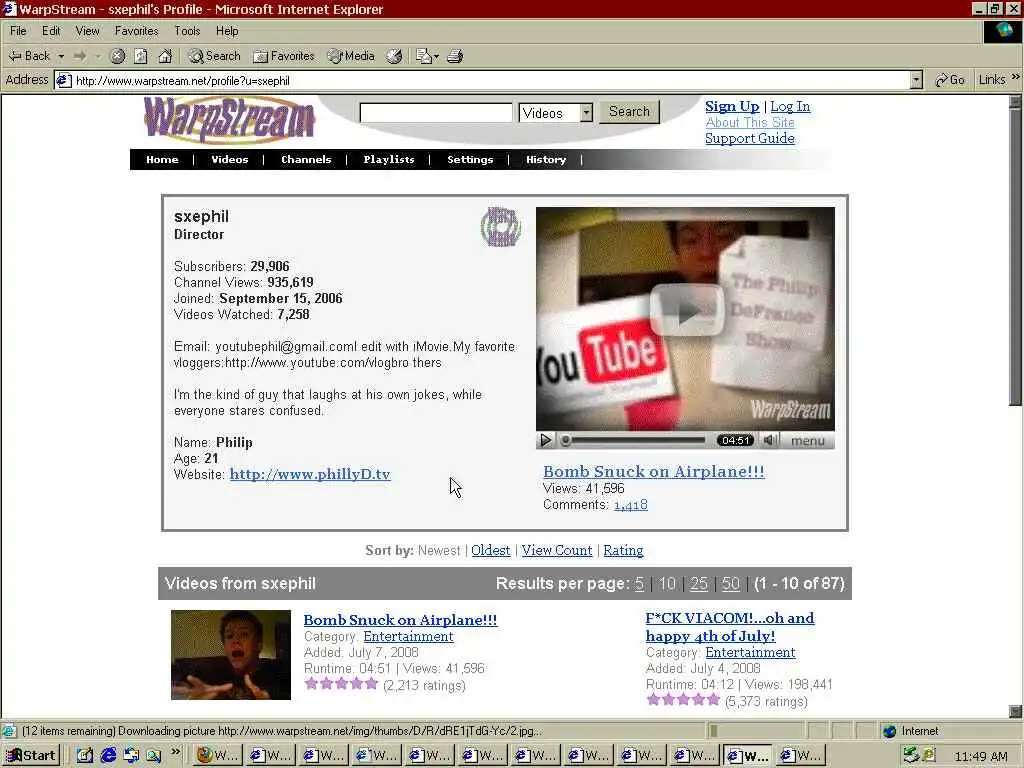This screenshot has height=768, width=1024.
Task: Open the Windows Start button
Action: point(31,756)
